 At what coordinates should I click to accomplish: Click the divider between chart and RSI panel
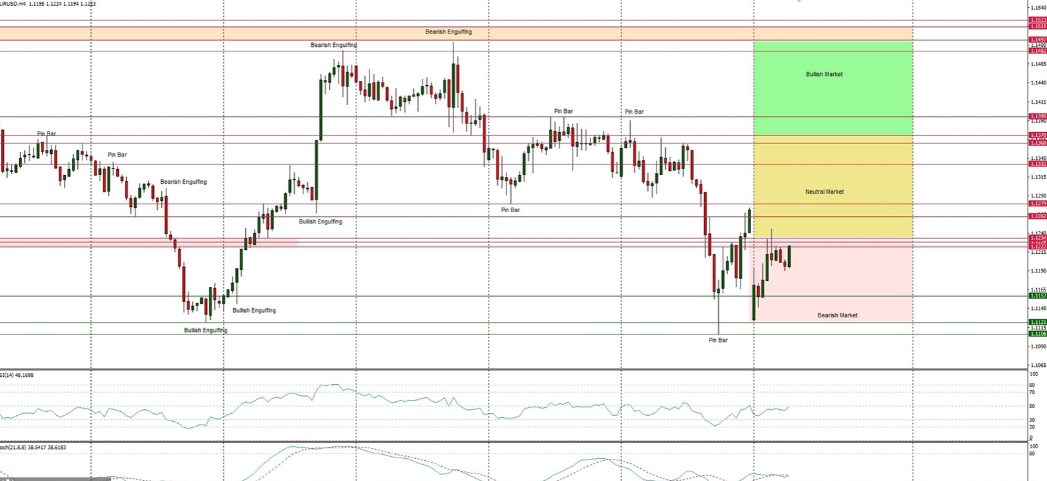pyautogui.click(x=500, y=369)
